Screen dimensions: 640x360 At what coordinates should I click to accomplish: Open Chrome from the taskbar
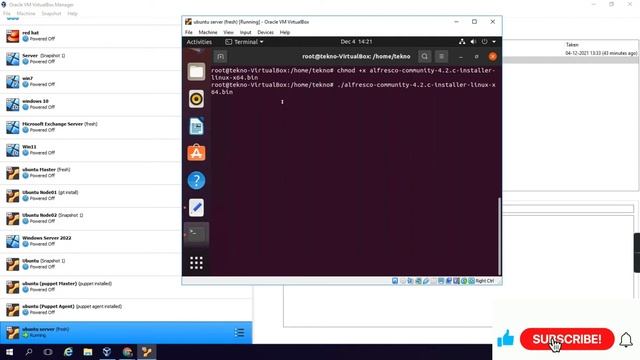(127, 352)
